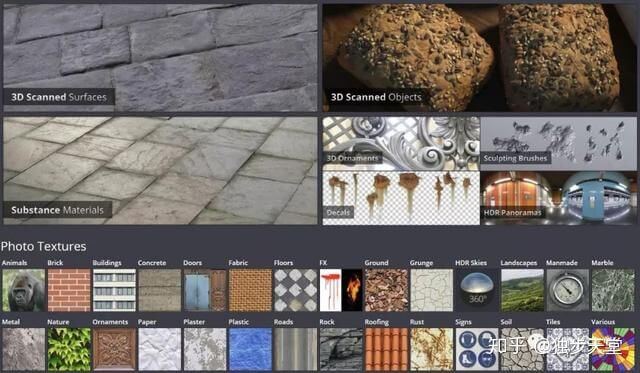The width and height of the screenshot is (640, 373).
Task: Click the 'HDR Skies' category label
Action: tap(471, 263)
